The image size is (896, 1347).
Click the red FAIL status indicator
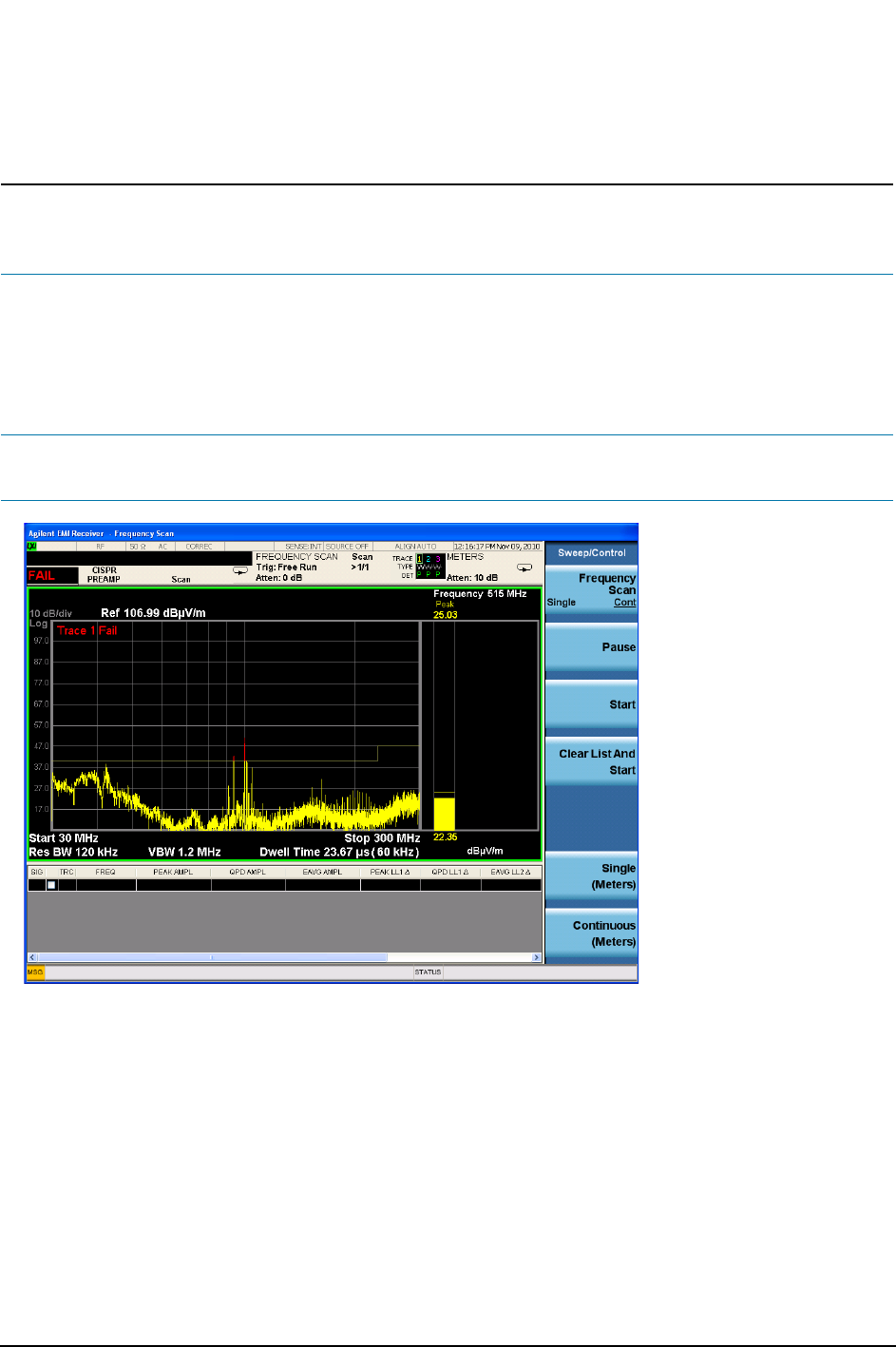click(52, 575)
